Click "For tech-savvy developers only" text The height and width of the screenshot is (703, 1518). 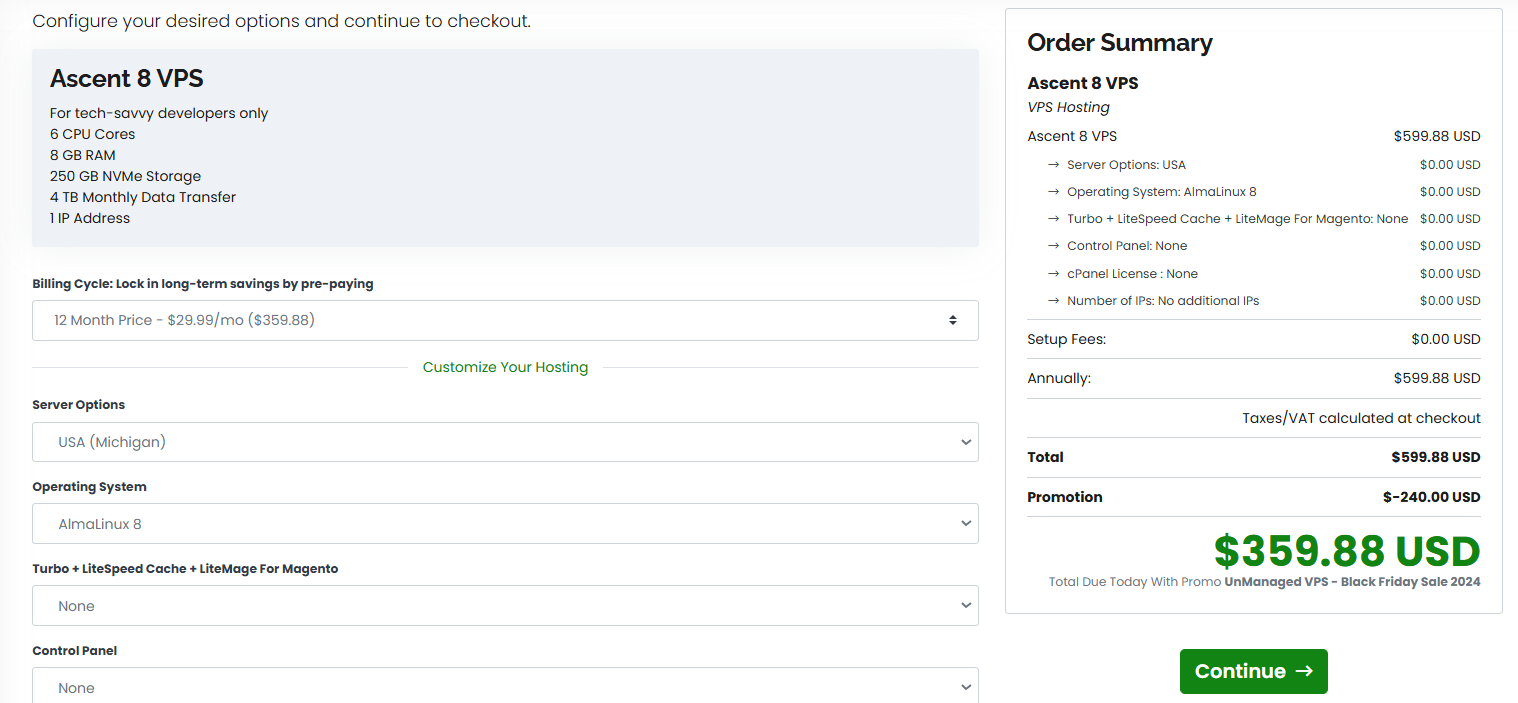(x=159, y=113)
